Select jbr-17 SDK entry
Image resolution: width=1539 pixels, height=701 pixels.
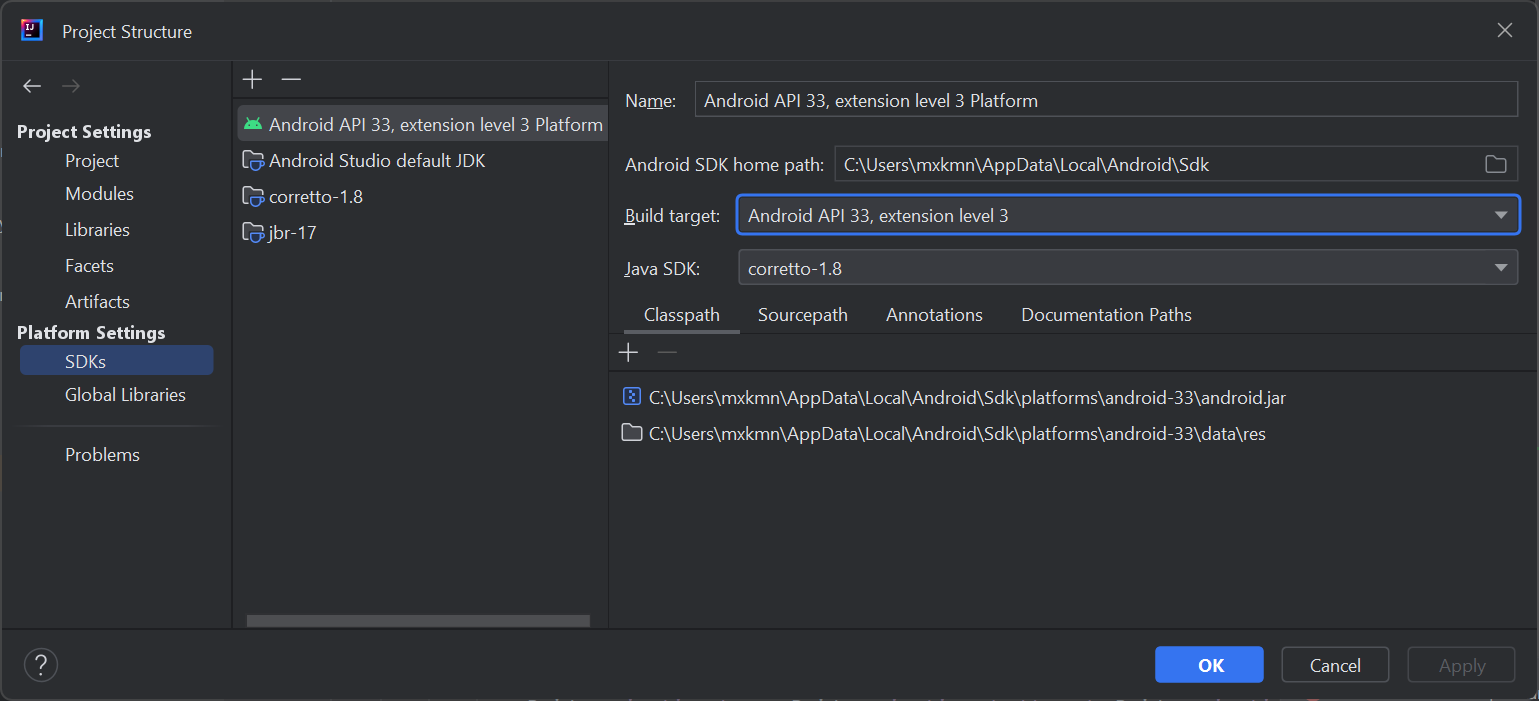point(422,232)
